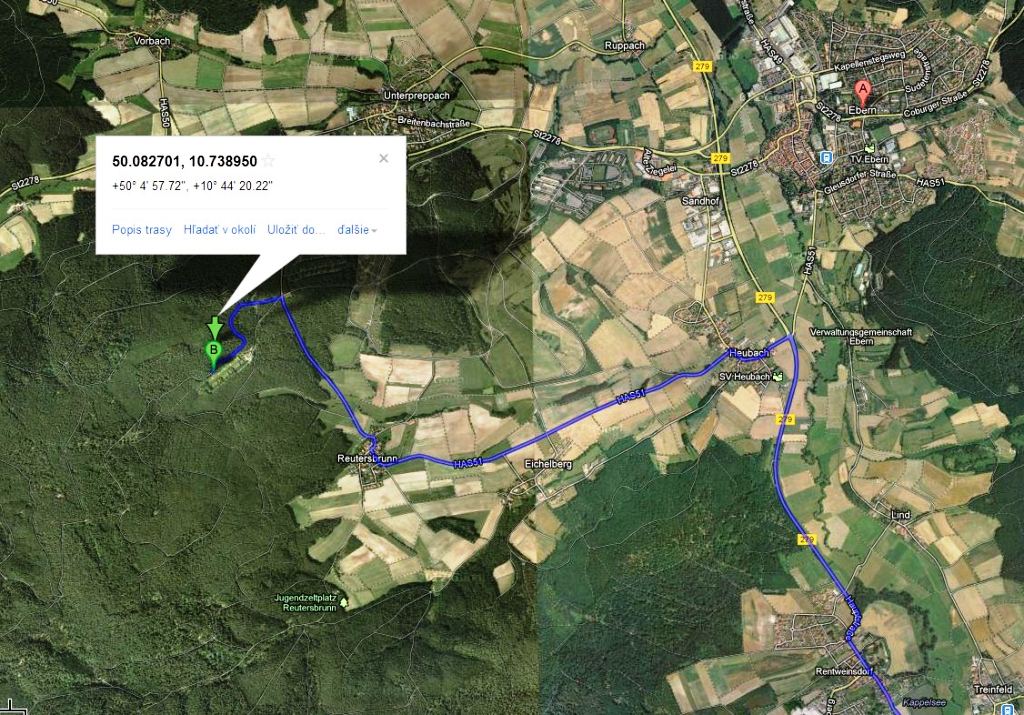Click the Uložiť do... link

(296, 230)
